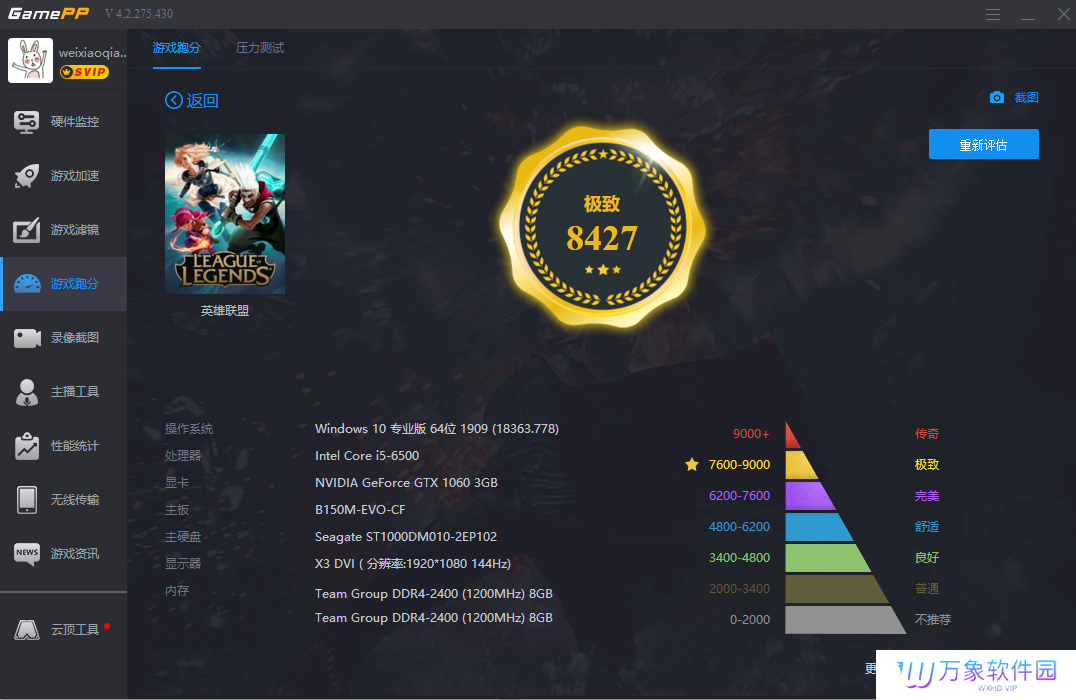Switch to the 压力测试 tab
Viewport: 1076px width, 700px height.
pos(259,47)
